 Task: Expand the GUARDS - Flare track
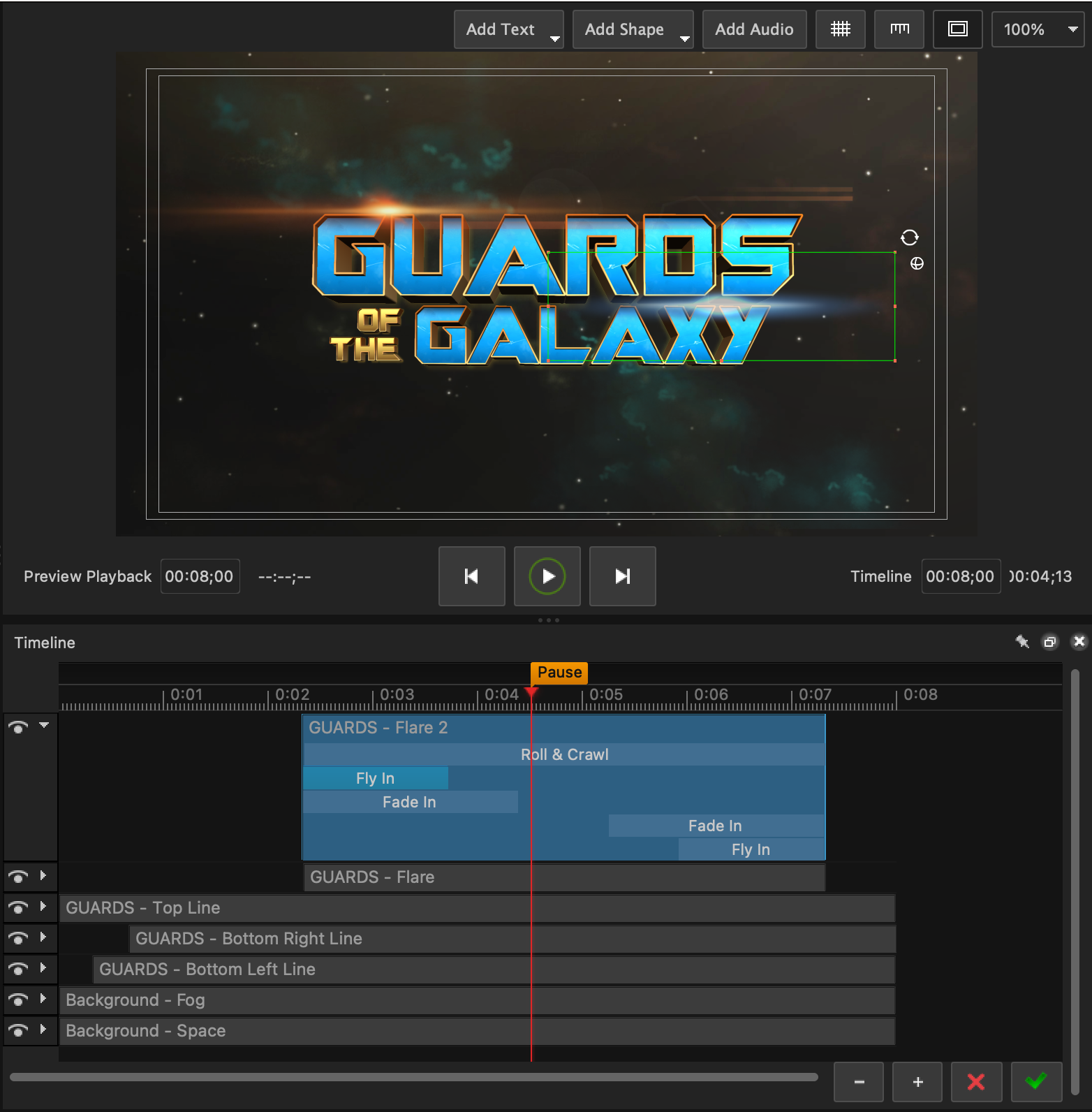[x=43, y=875]
